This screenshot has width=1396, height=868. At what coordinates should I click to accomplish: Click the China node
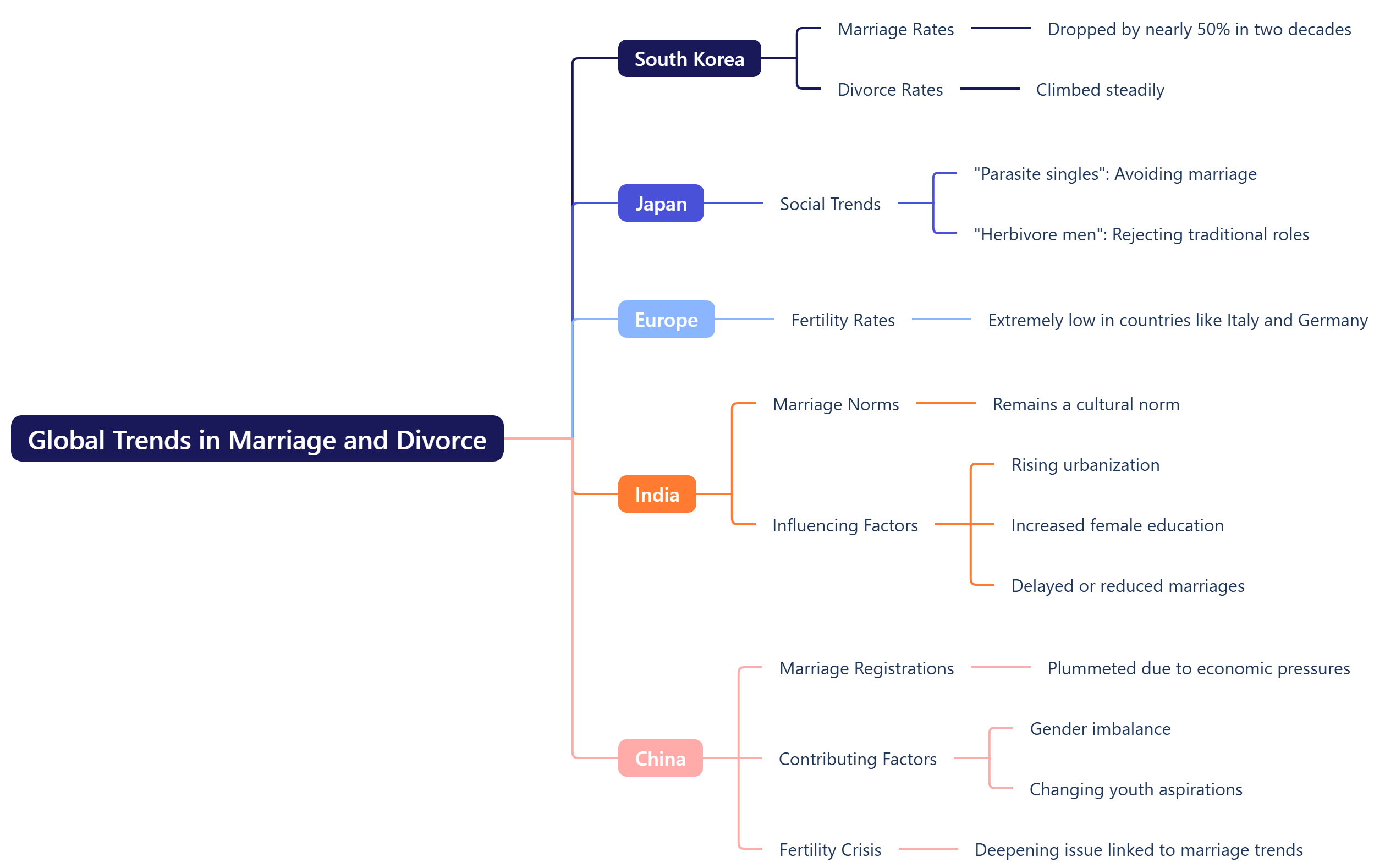660,759
